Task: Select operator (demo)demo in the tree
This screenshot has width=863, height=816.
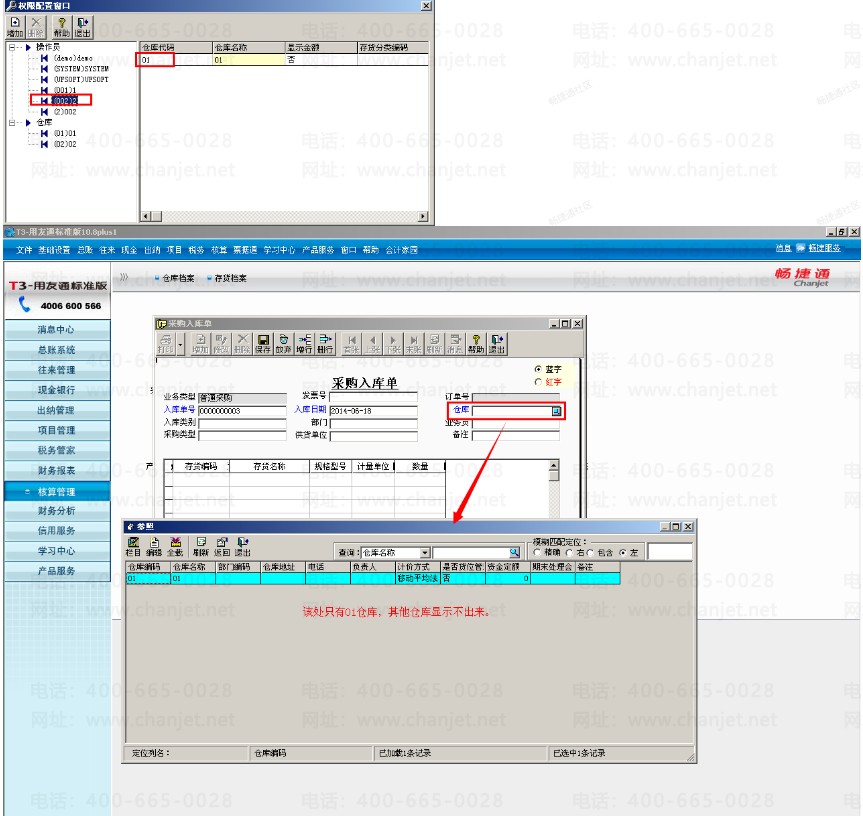Action: (x=73, y=58)
